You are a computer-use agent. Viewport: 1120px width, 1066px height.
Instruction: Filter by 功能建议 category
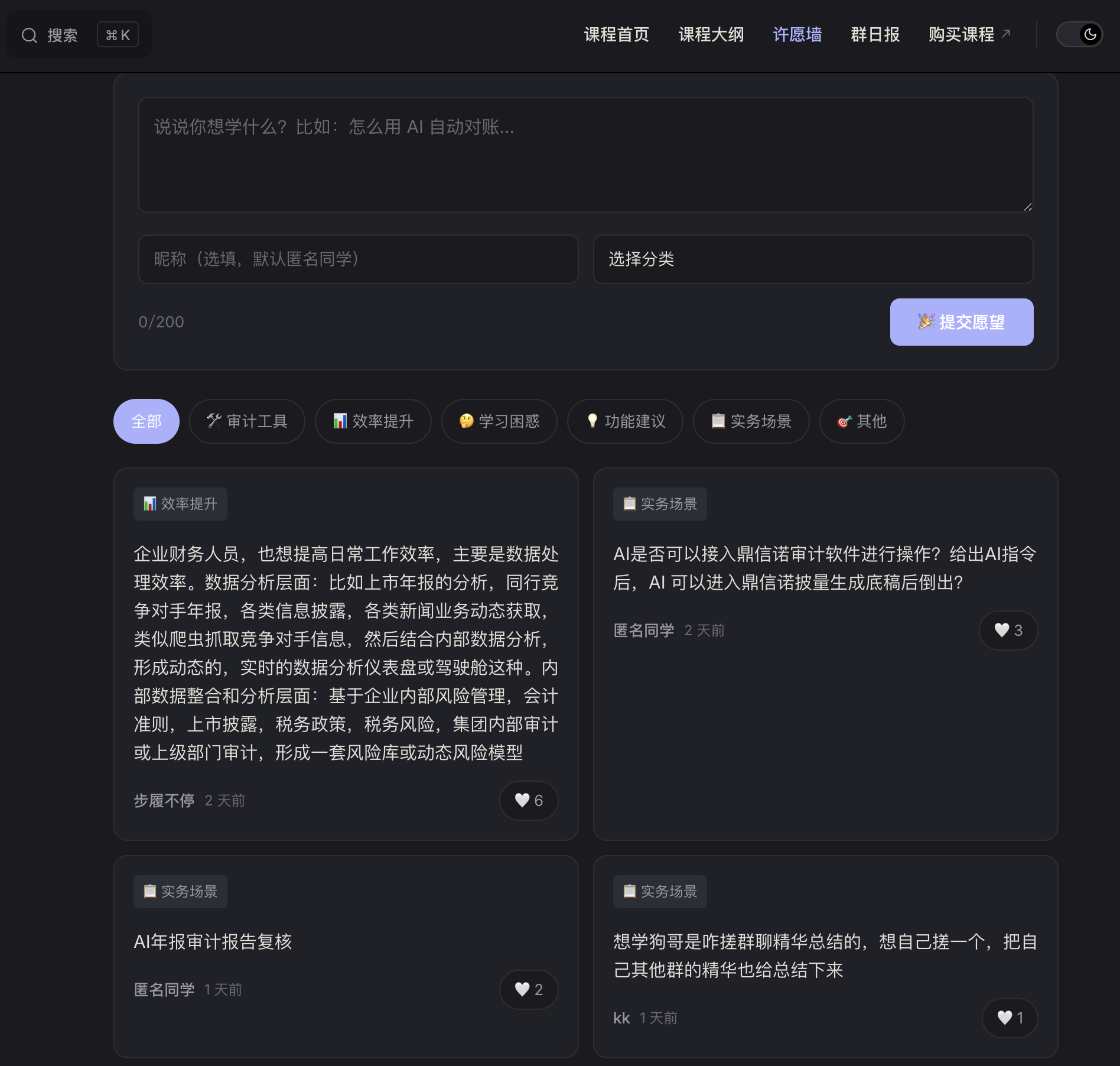(x=625, y=421)
